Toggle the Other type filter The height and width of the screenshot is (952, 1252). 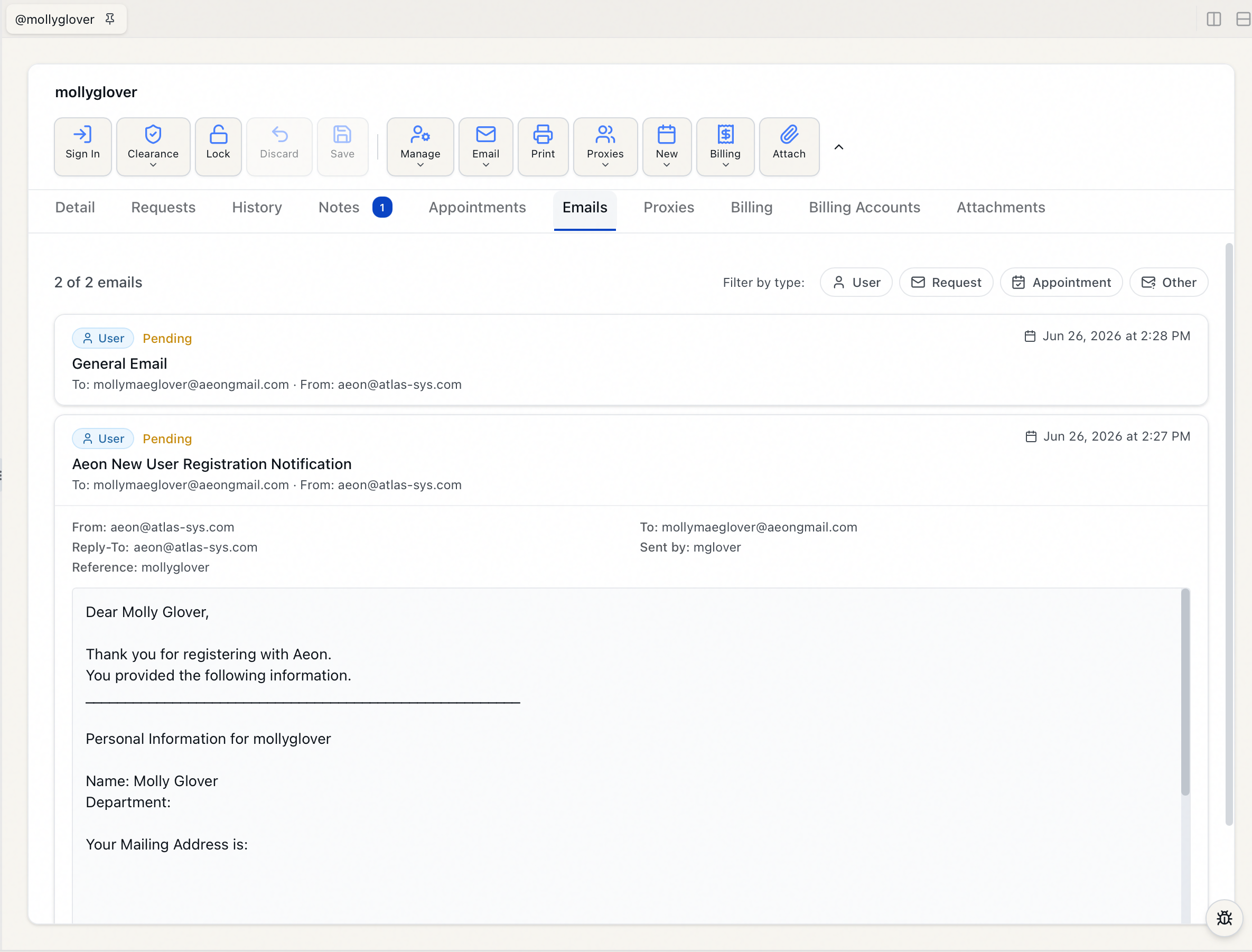1169,282
